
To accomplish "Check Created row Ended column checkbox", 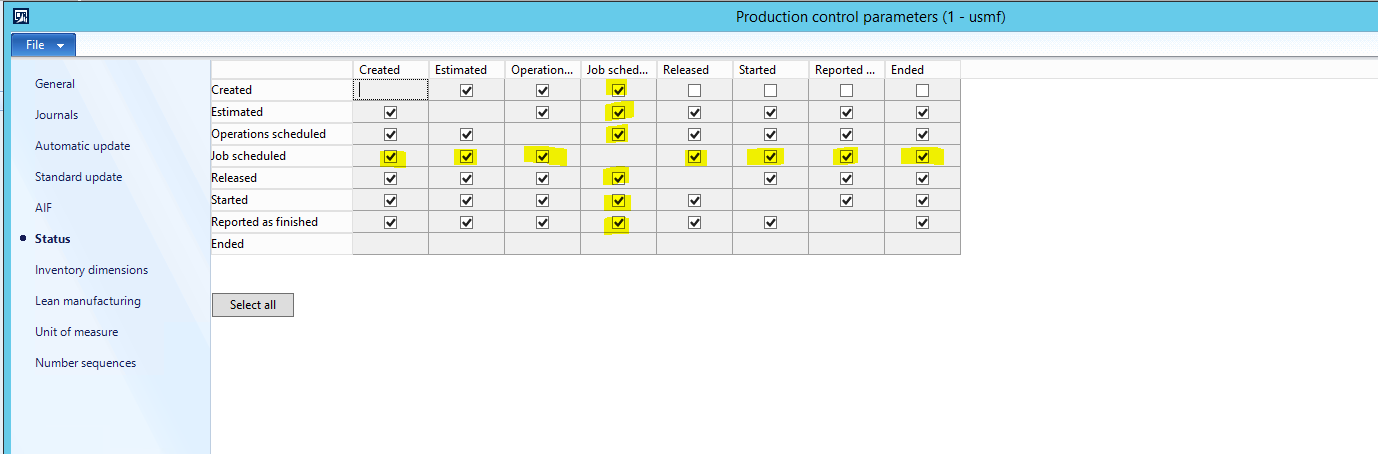I will [922, 91].
